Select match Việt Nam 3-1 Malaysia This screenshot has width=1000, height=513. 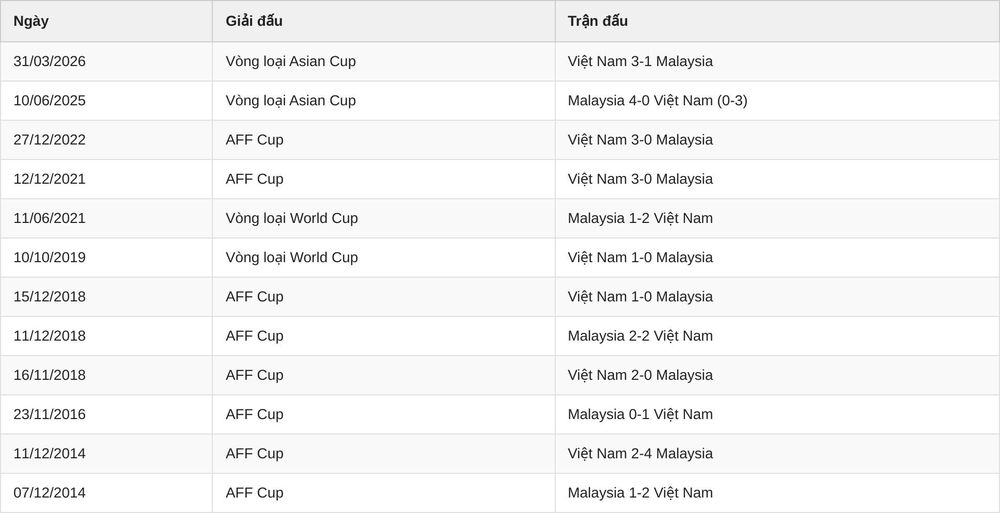777,62
